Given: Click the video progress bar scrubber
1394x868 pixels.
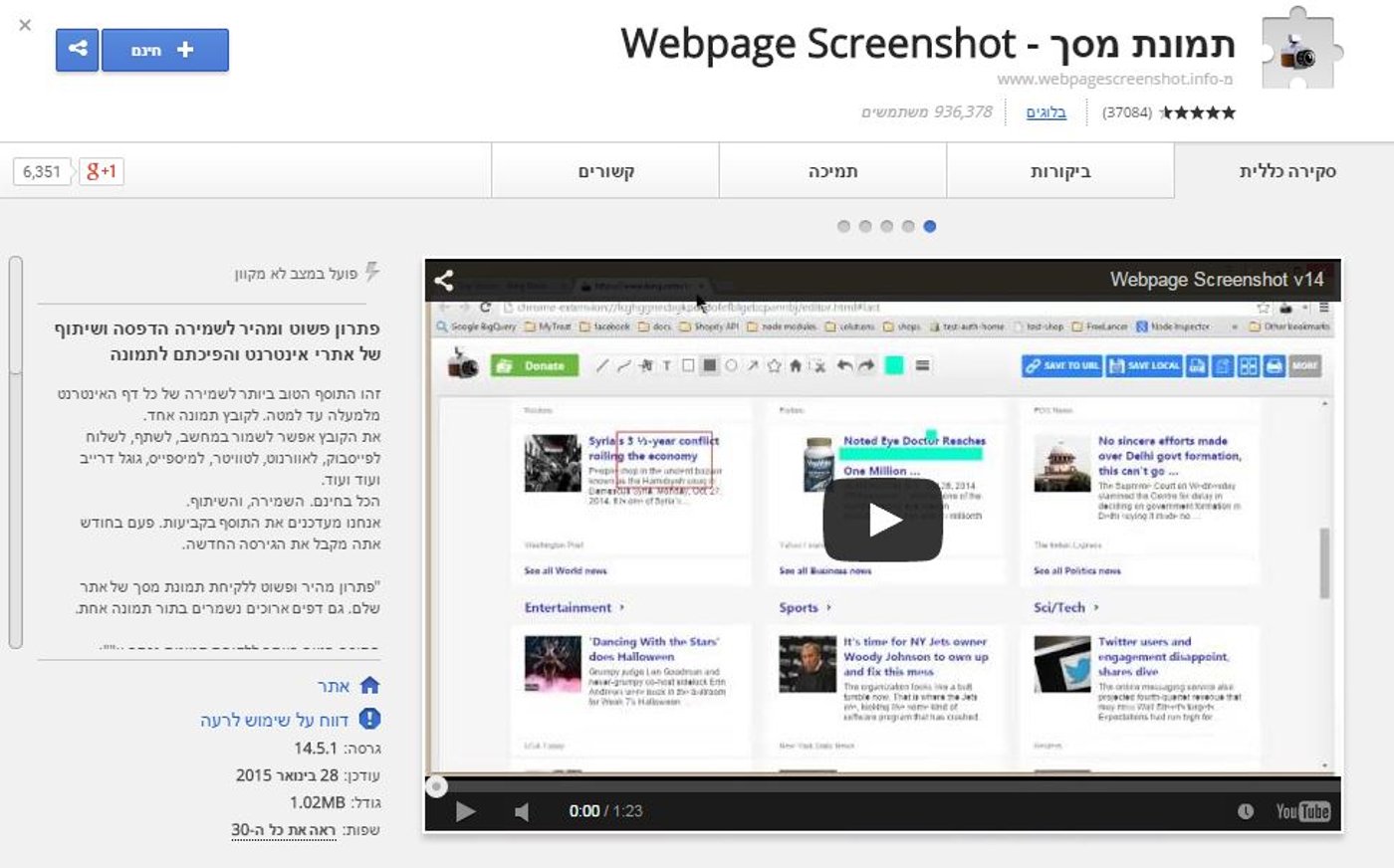Looking at the screenshot, I should point(436,786).
